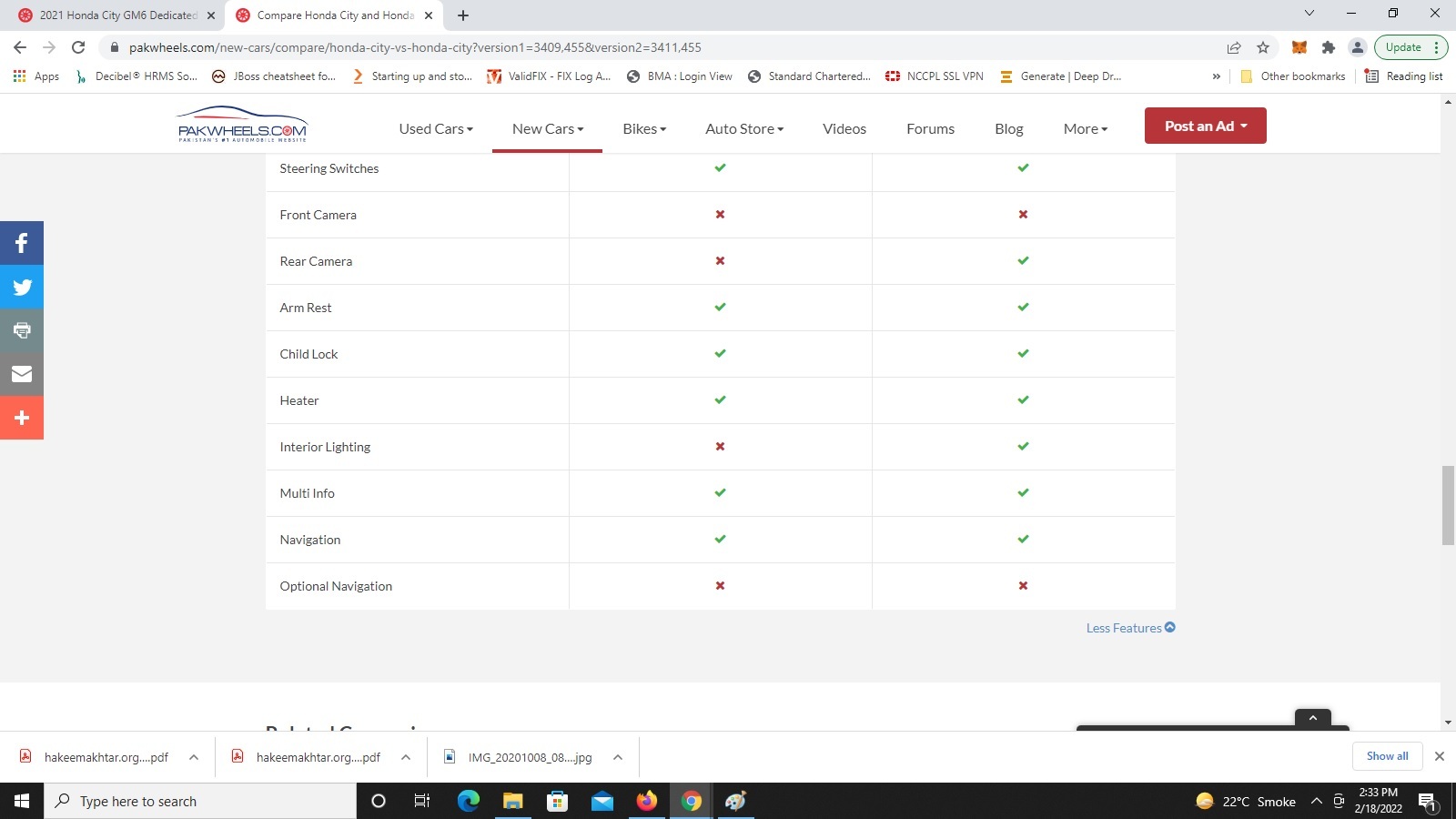Open weather 22°C Smoke widget
The height and width of the screenshot is (819, 1456).
coord(1245,801)
